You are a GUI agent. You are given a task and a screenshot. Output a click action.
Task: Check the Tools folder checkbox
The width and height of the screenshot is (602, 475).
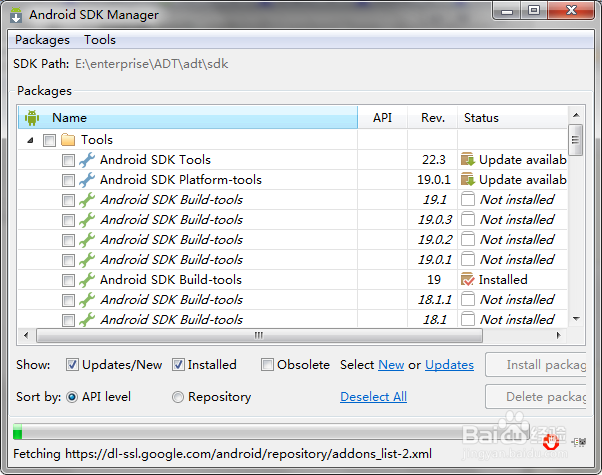[49, 140]
